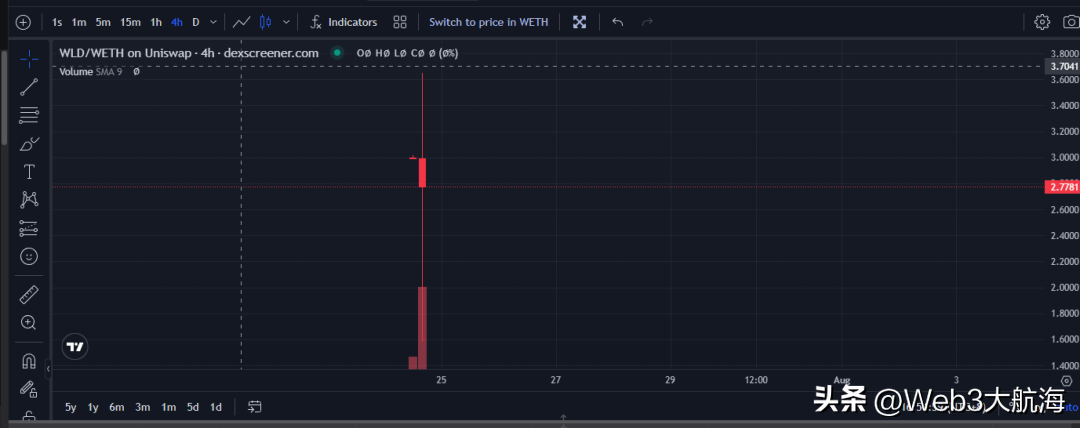1080x428 pixels.
Task: Expand the time interval dropdown arrow
Action: coord(213,22)
